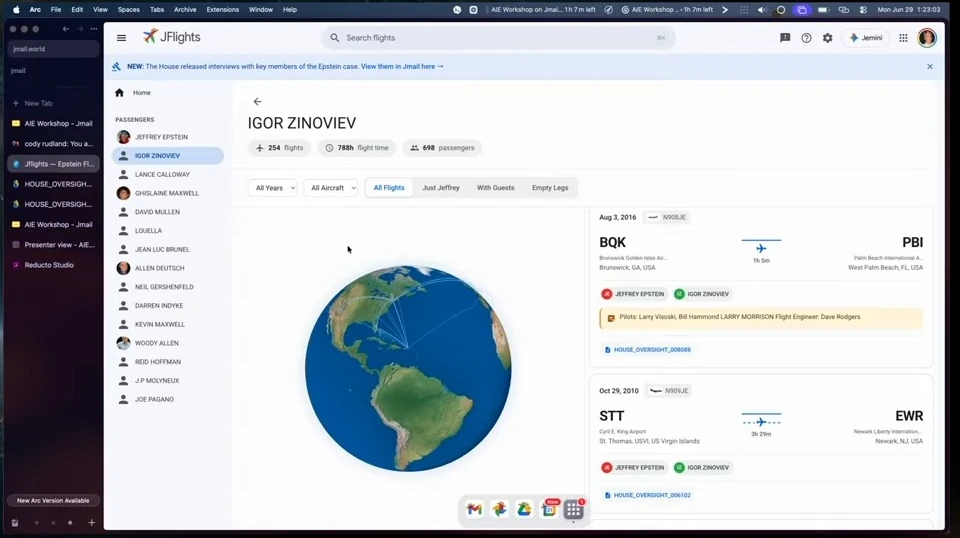Switch to Reducto Studio Arc tab

53,265
